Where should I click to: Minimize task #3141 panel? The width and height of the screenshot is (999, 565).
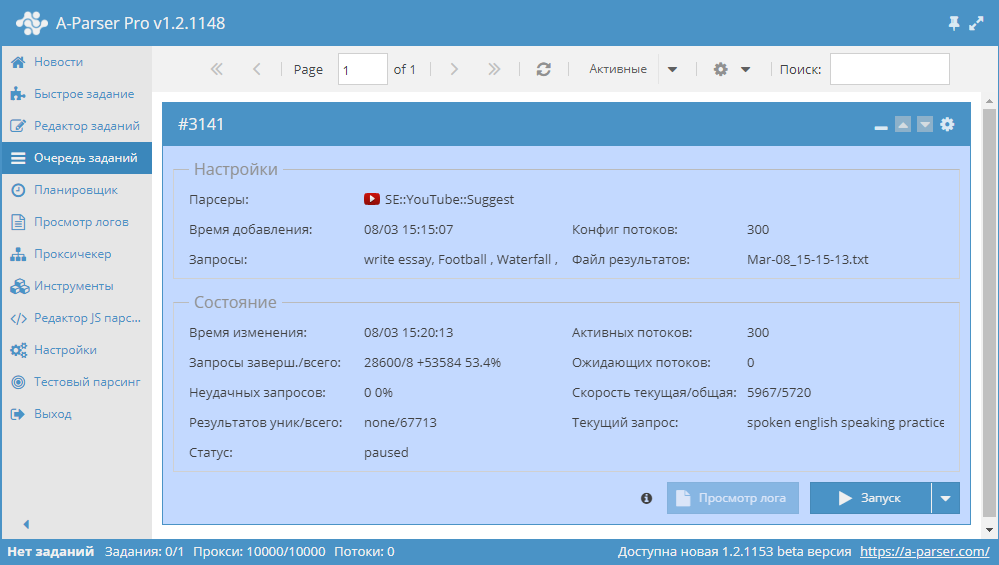(x=881, y=126)
